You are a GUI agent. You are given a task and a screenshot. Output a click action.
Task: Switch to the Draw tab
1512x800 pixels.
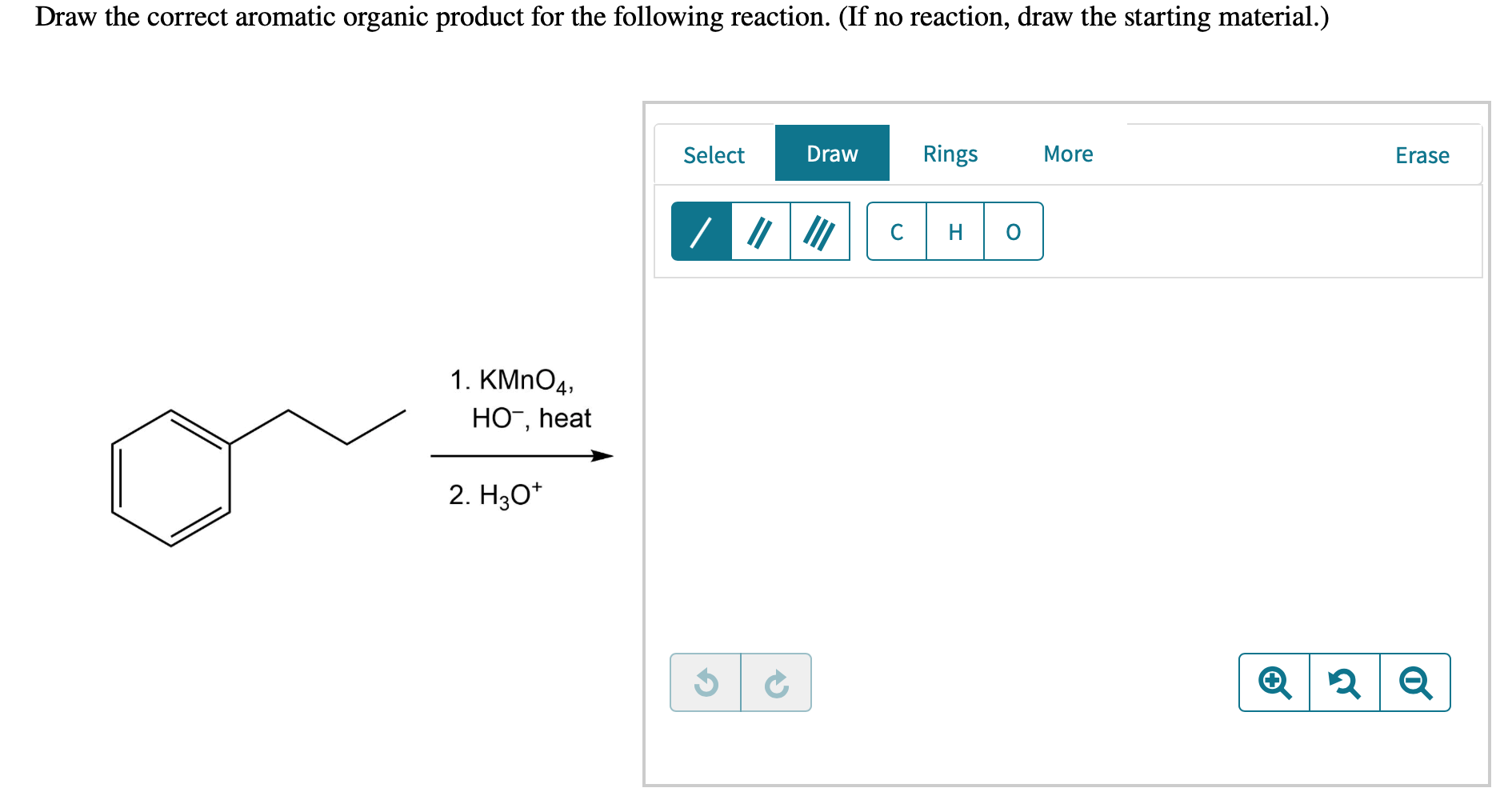pyautogui.click(x=832, y=153)
